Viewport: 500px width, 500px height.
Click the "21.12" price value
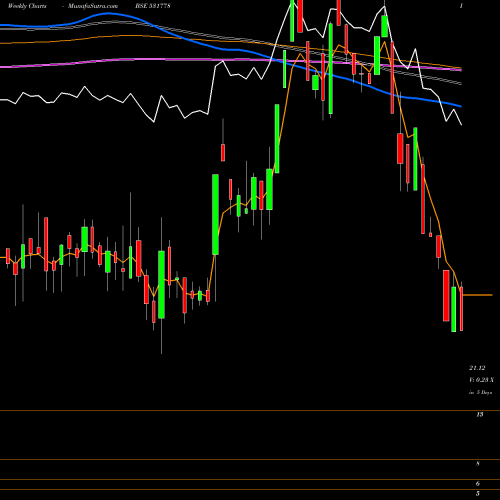pos(477,368)
